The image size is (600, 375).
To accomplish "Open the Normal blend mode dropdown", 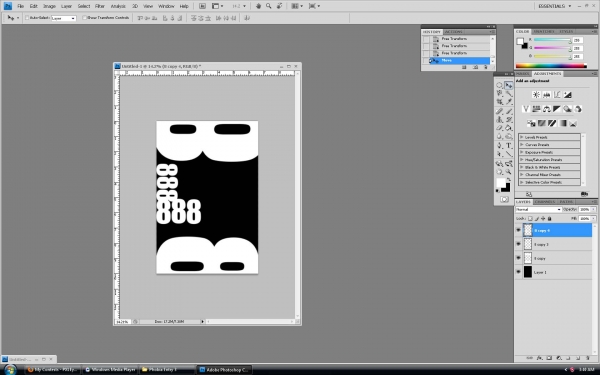I will 538,209.
